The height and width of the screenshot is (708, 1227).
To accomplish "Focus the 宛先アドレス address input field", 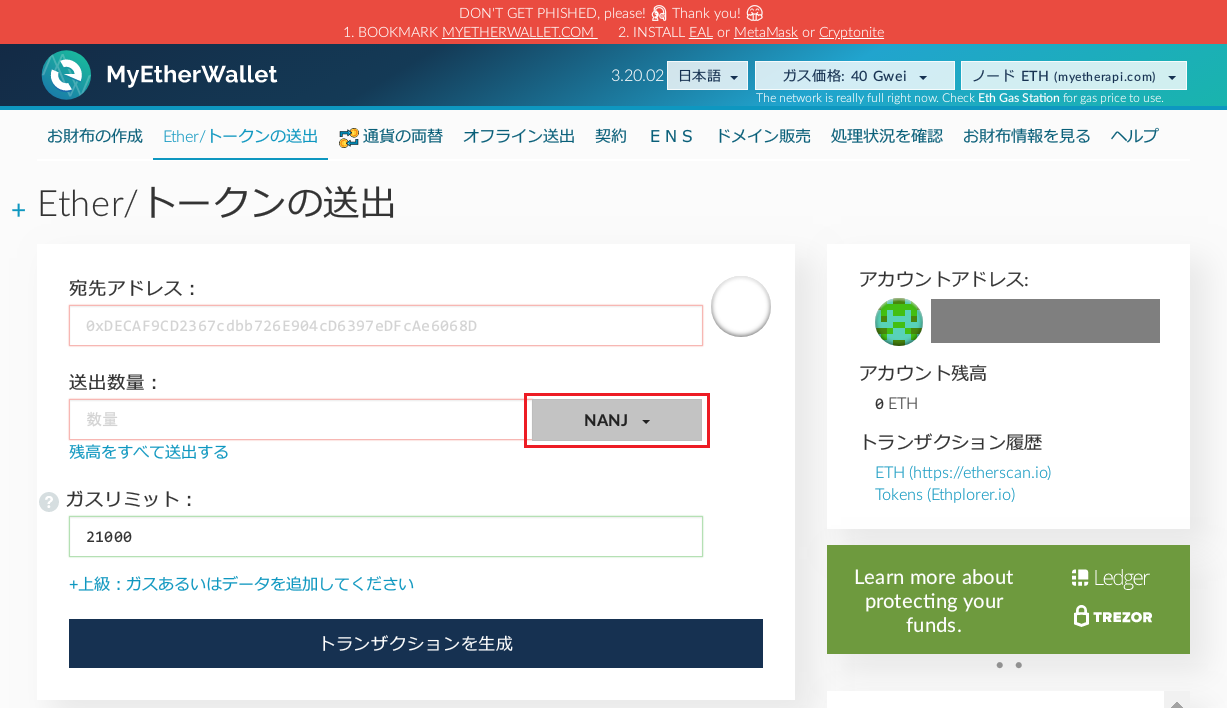I will (386, 326).
